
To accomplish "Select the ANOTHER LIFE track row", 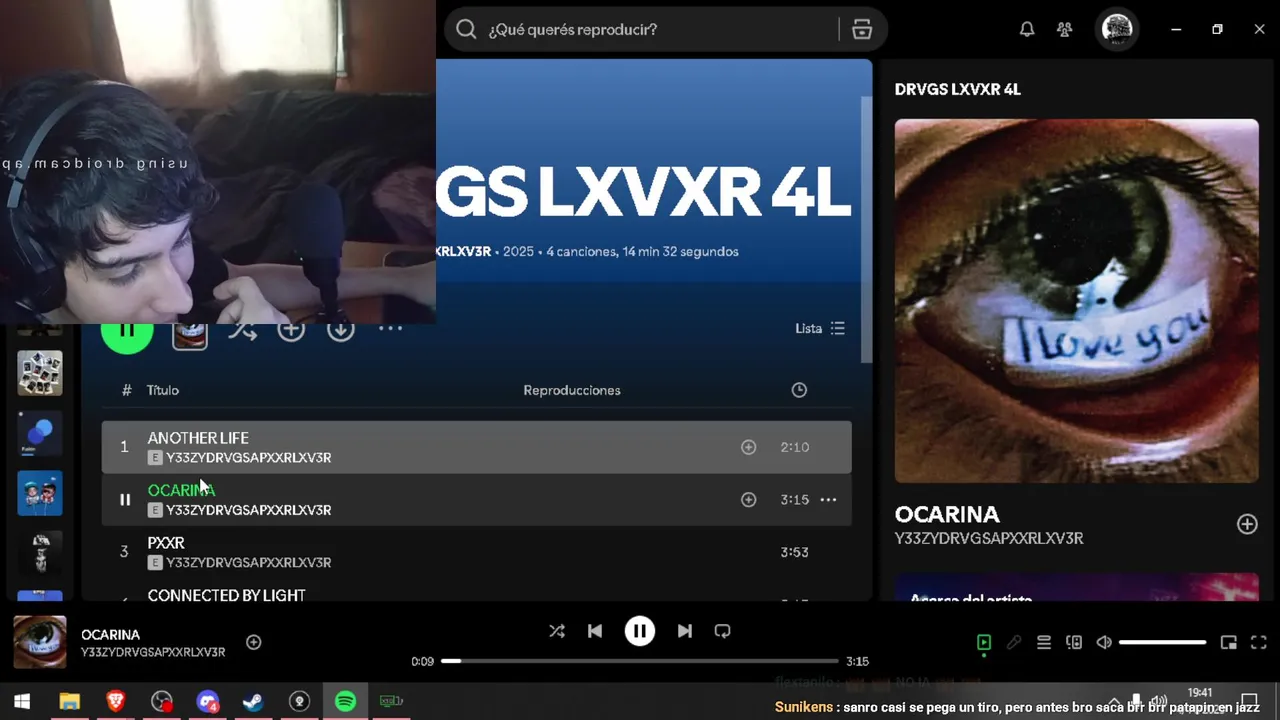I will tap(476, 447).
